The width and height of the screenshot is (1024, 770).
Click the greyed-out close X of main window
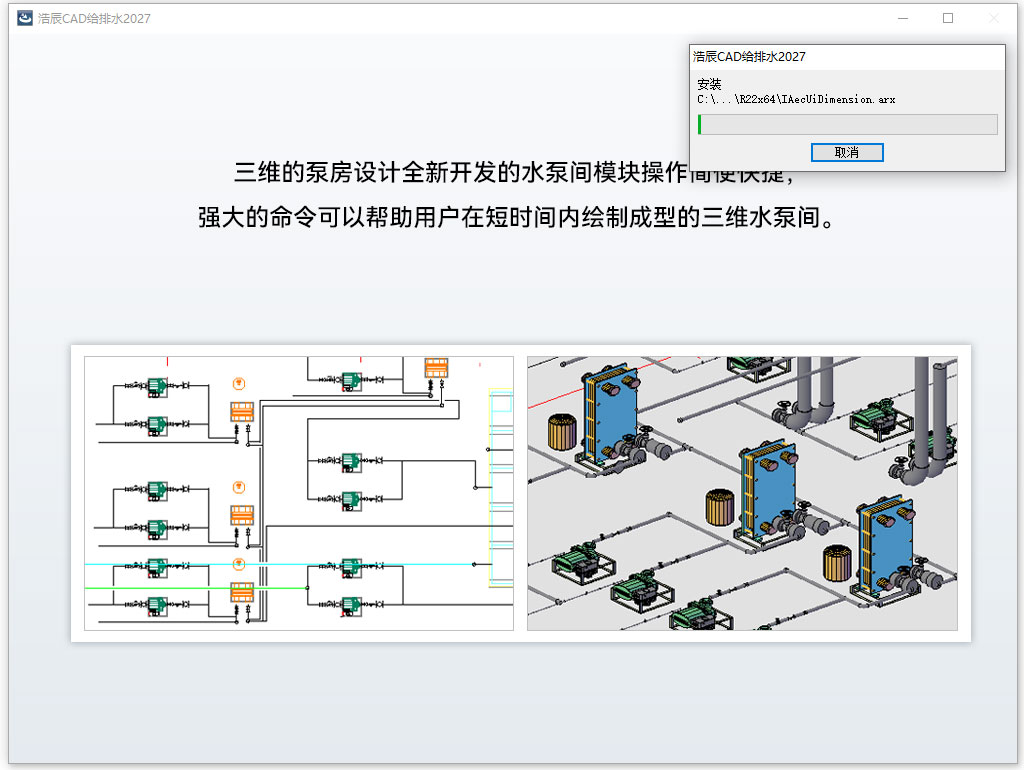(x=993, y=18)
